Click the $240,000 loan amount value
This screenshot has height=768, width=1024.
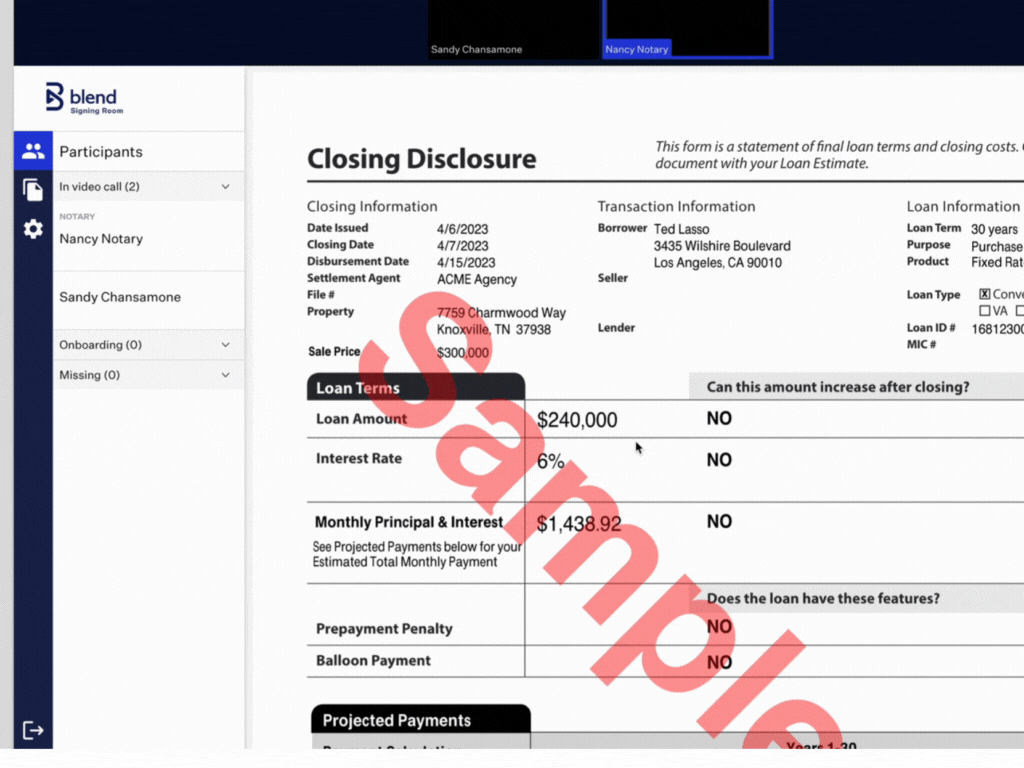[577, 420]
